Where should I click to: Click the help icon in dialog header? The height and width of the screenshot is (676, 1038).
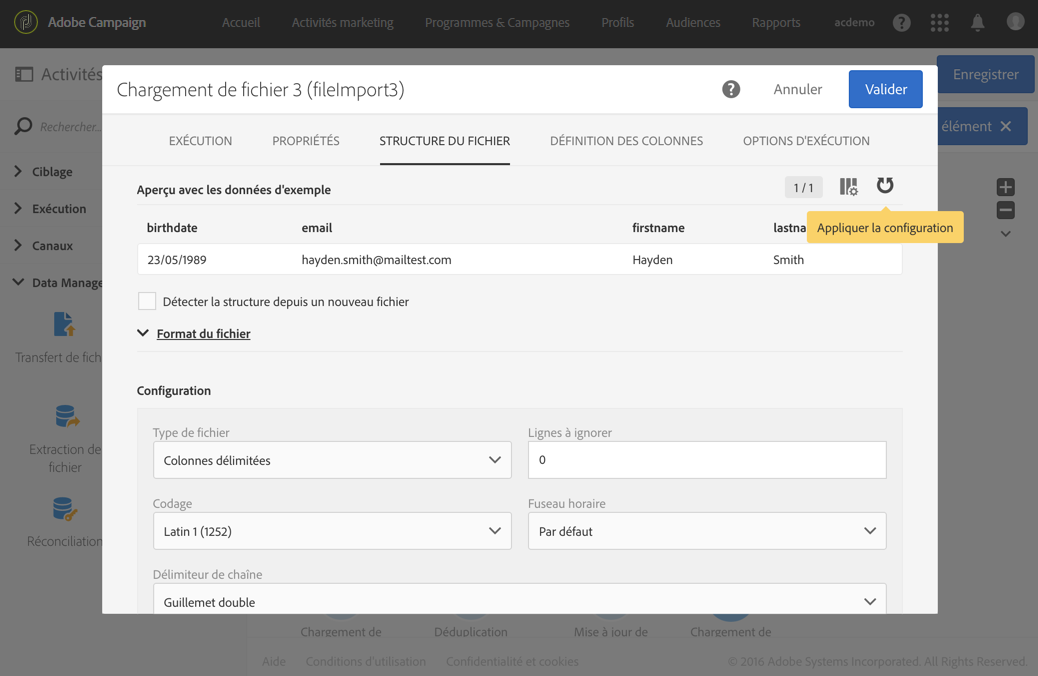(731, 89)
